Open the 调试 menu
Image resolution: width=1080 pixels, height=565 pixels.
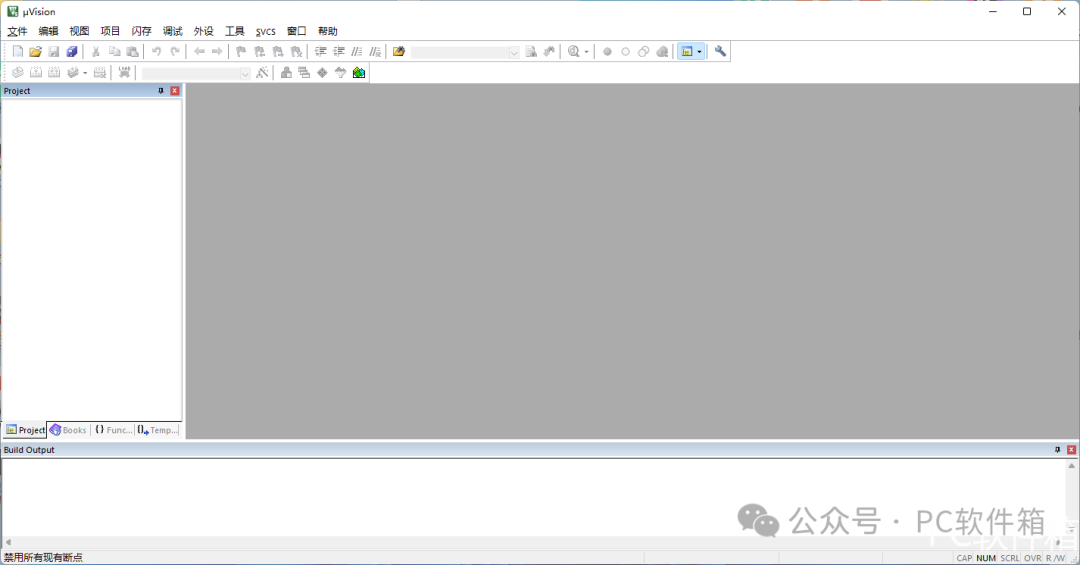(x=172, y=31)
